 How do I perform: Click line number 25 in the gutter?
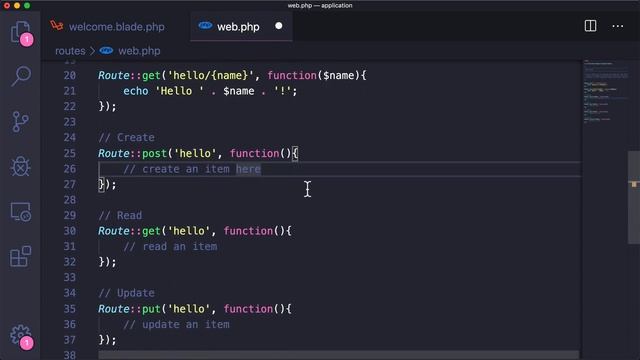pyautogui.click(x=70, y=153)
